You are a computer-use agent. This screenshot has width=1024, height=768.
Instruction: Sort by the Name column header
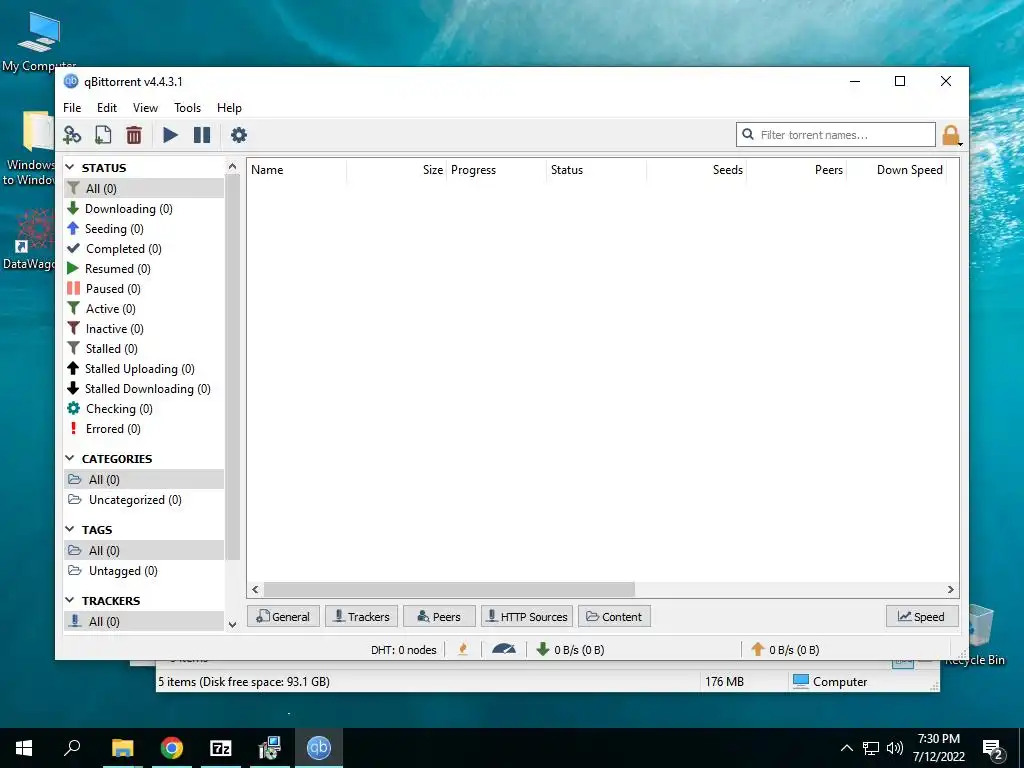click(x=296, y=170)
